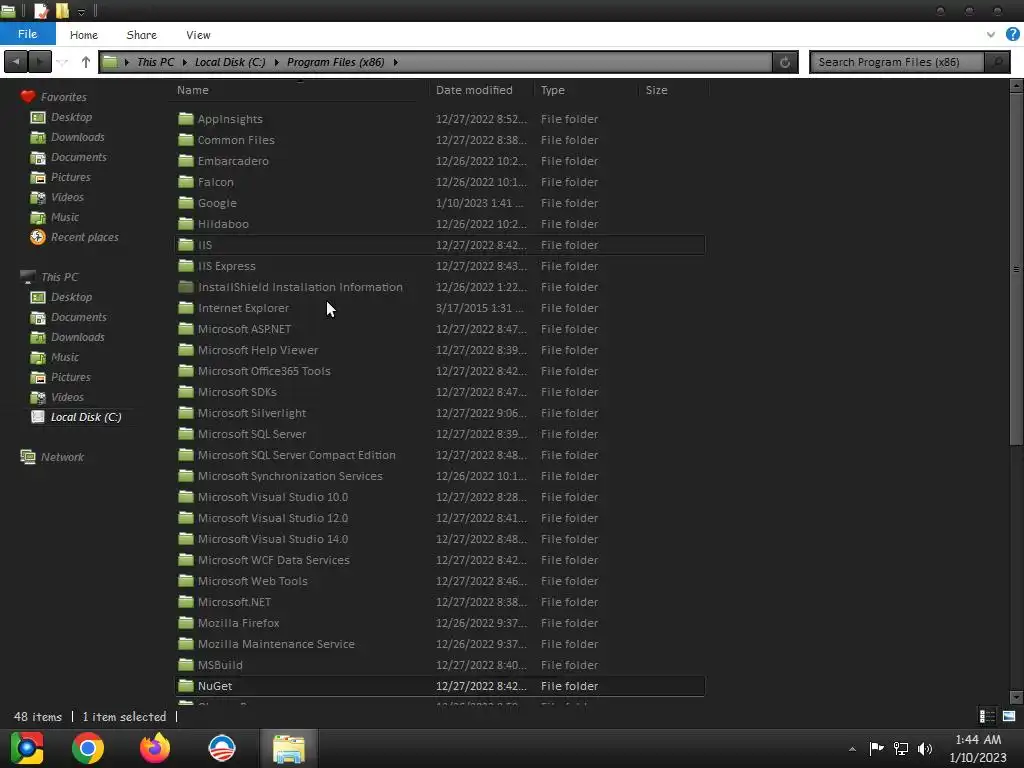The height and width of the screenshot is (768, 1024).
Task: Select the Microsoft Office365 Tools folder
Action: pyautogui.click(x=264, y=371)
